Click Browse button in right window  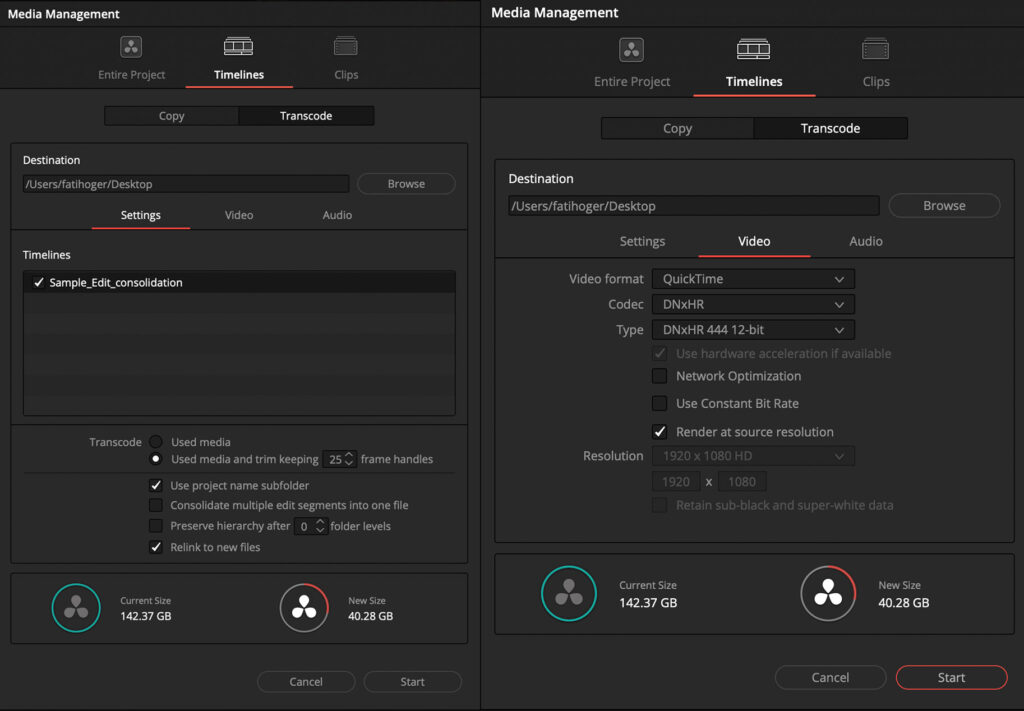(x=944, y=206)
